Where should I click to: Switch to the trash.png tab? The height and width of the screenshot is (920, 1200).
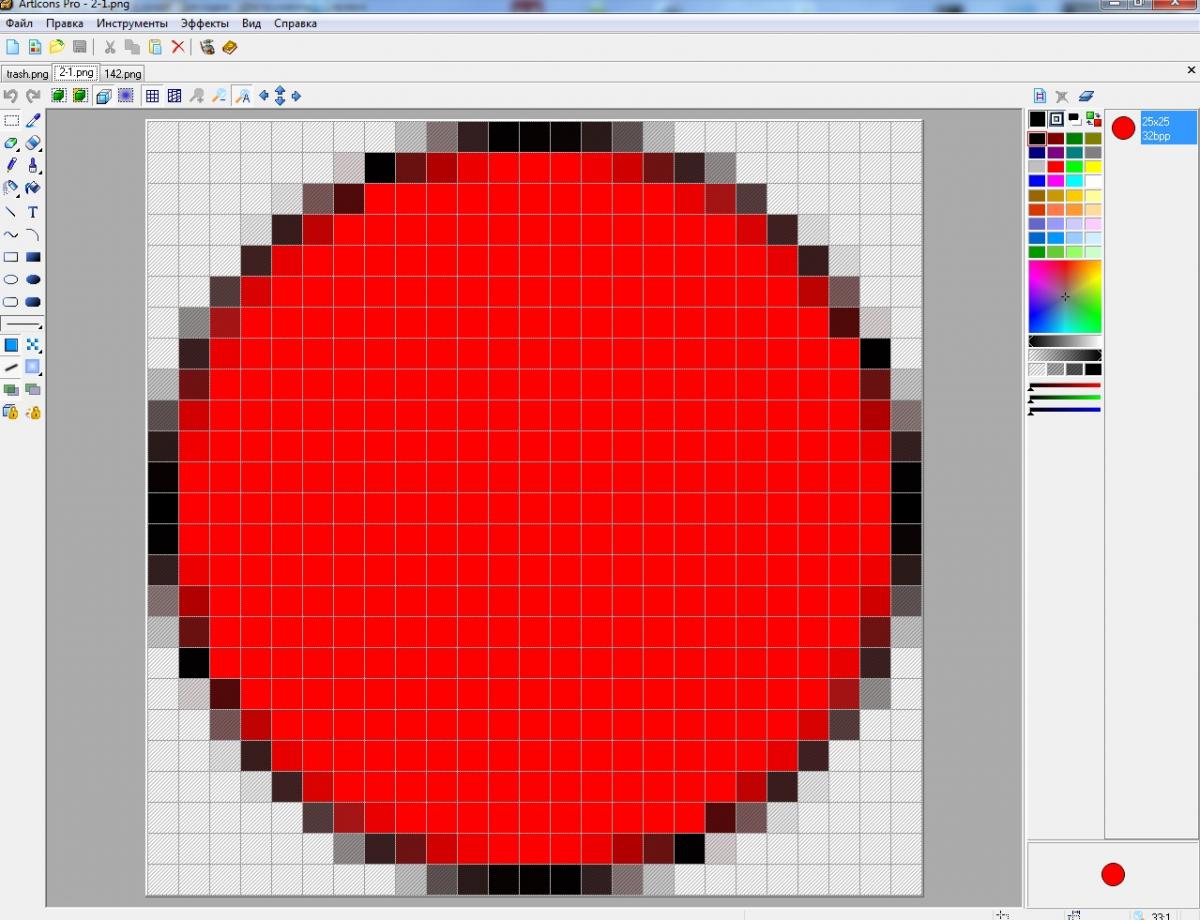click(27, 74)
